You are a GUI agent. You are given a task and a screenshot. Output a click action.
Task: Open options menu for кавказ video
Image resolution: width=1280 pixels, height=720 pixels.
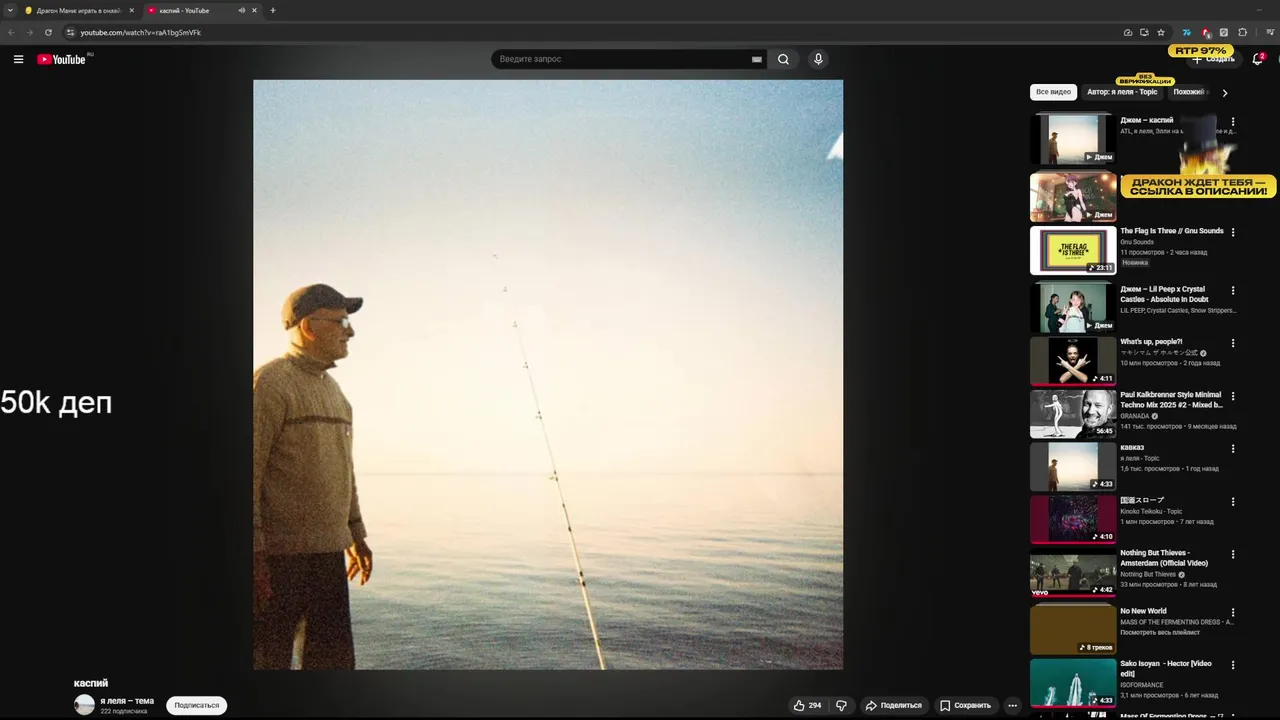tap(1233, 449)
